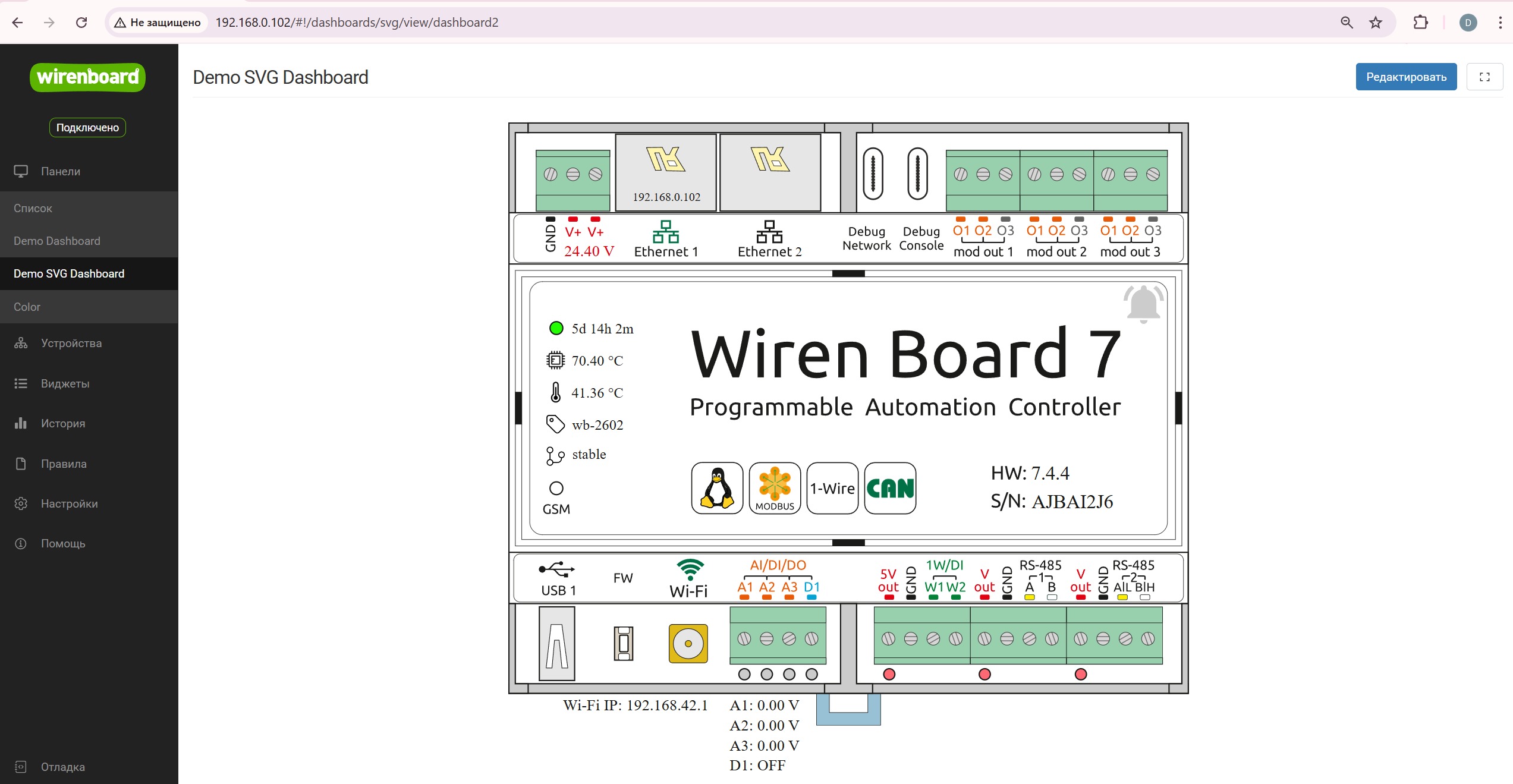Click the wirenboard logo link
1513x784 pixels.
point(87,77)
